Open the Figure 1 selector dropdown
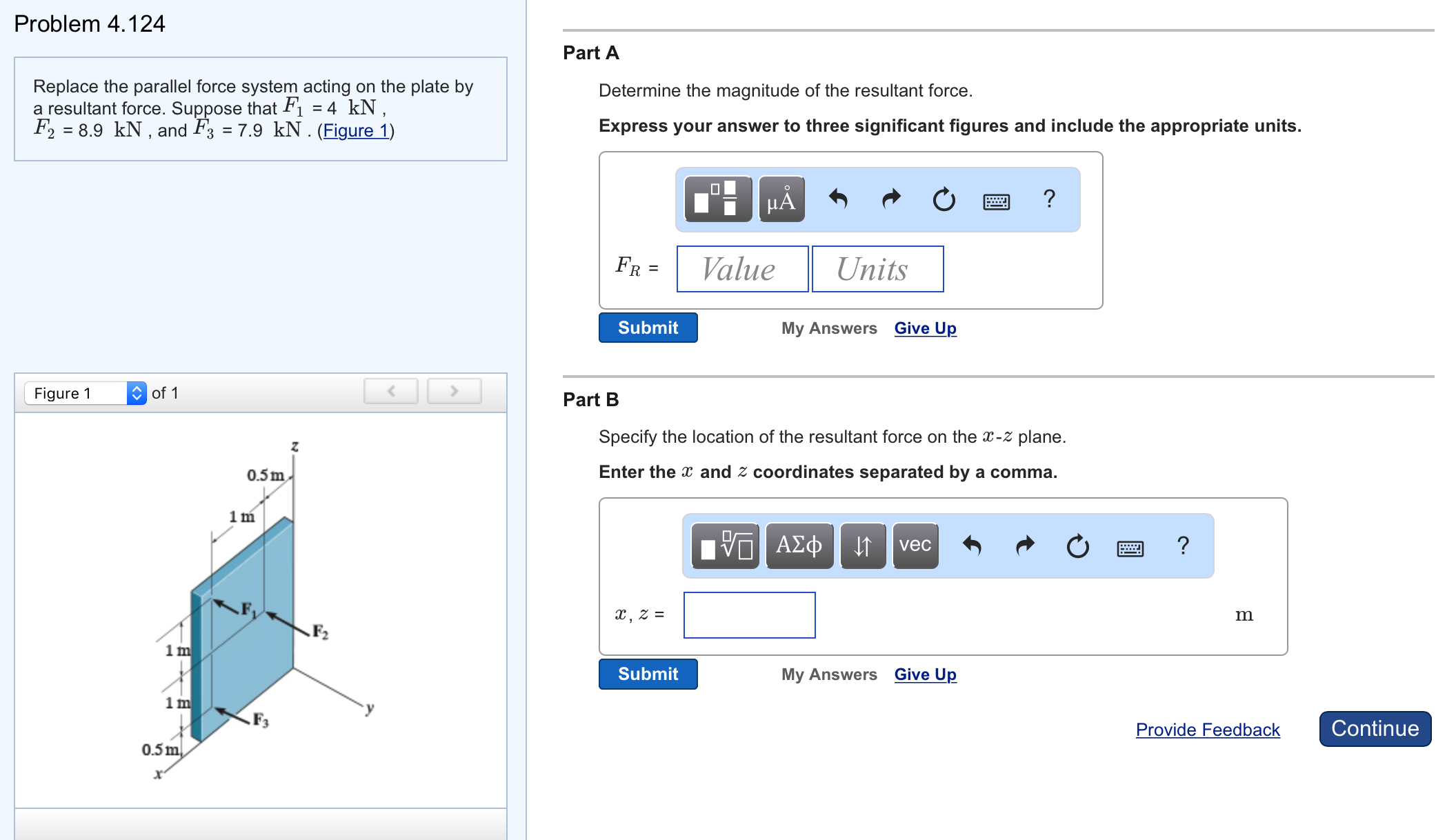Viewport: 1436px width, 840px height. tap(86, 393)
